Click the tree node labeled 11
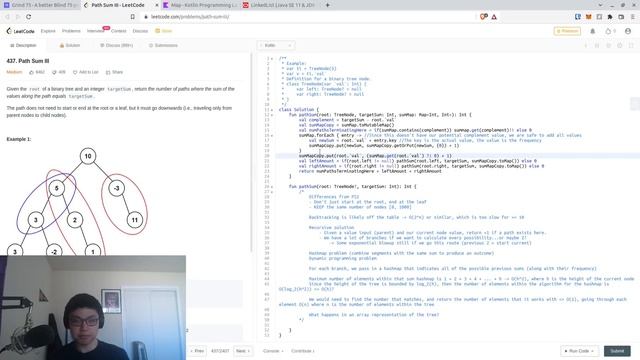 (x=134, y=220)
